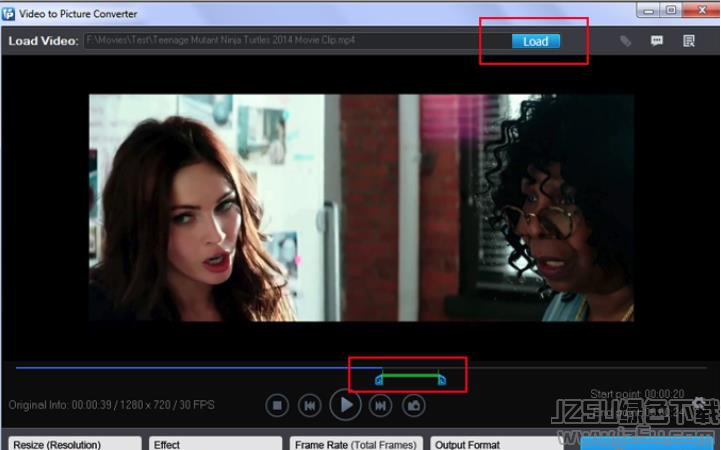This screenshot has width=721, height=450.
Task: Play the loaded video
Action: click(345, 405)
